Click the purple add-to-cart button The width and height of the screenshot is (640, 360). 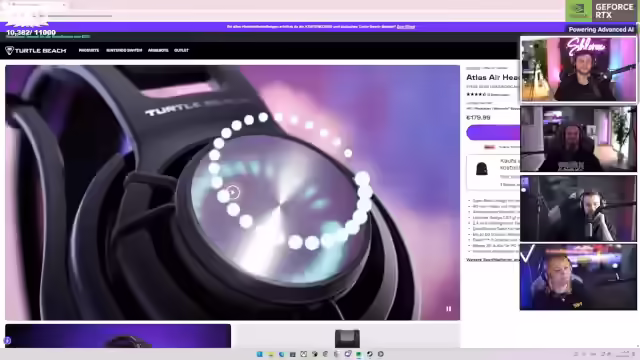[493, 133]
